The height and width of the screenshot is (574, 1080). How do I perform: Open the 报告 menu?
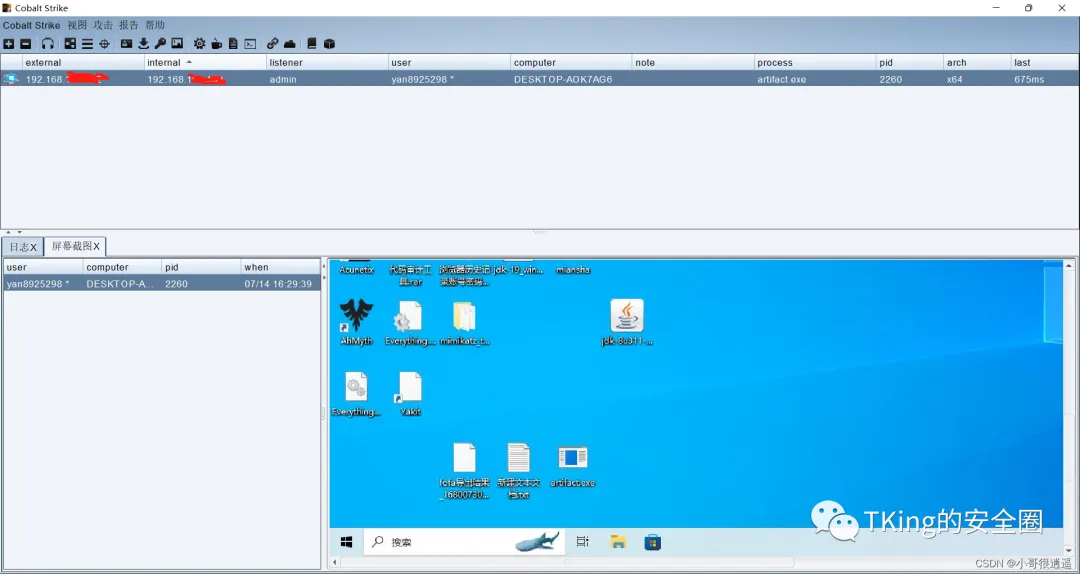[x=129, y=25]
